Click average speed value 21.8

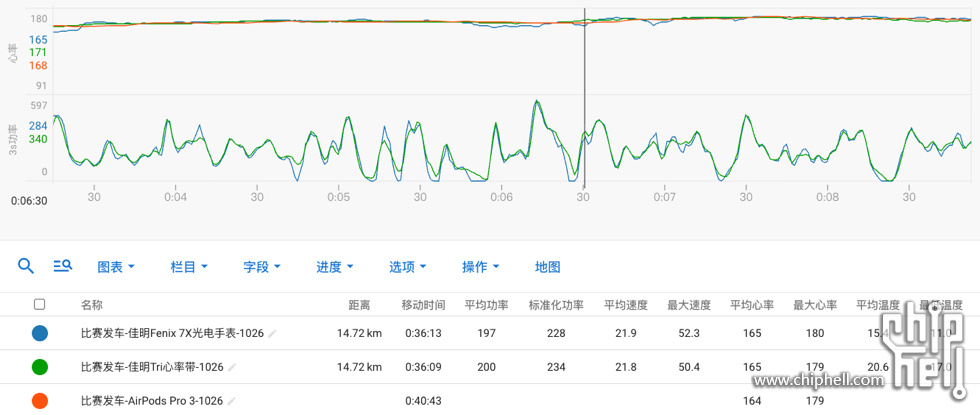(x=626, y=368)
